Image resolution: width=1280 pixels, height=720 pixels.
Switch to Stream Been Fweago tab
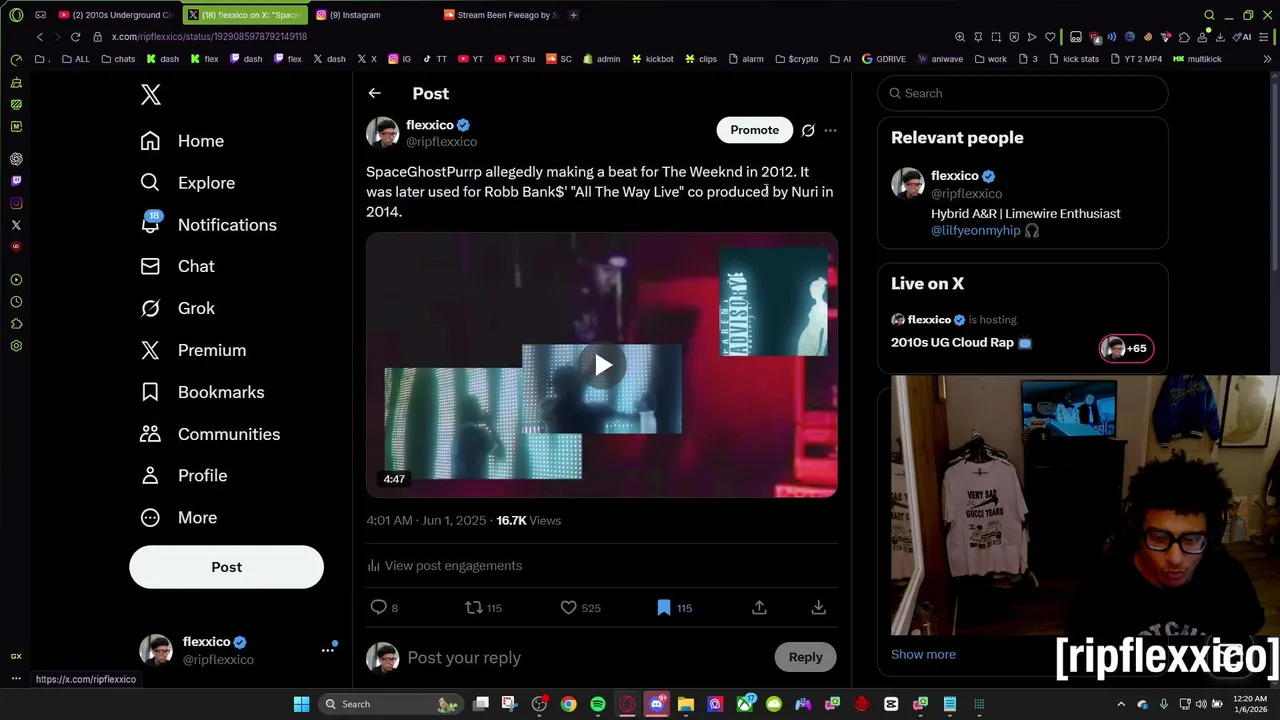click(x=500, y=15)
